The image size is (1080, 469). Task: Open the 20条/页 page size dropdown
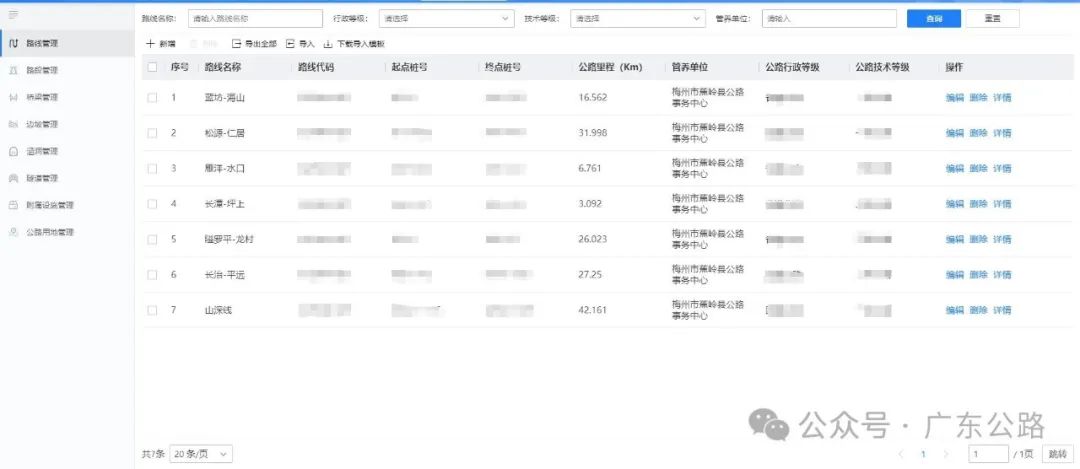pos(200,454)
